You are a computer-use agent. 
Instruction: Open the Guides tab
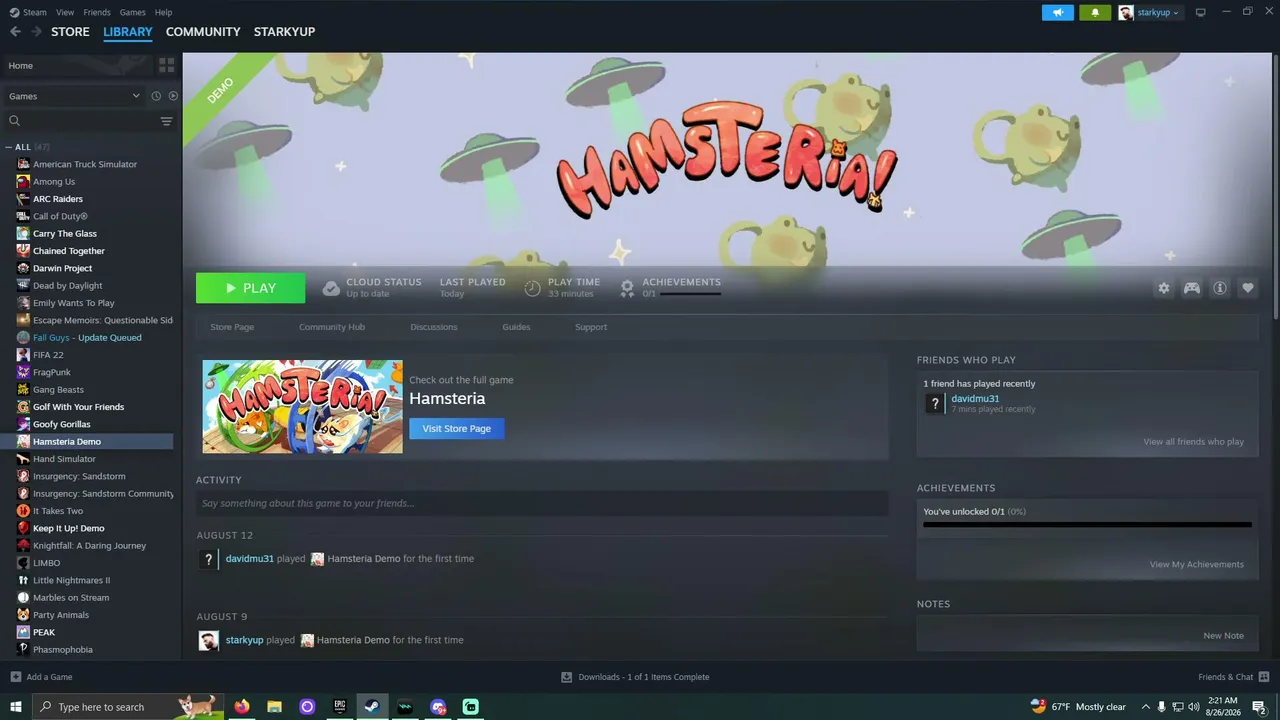pyautogui.click(x=516, y=327)
